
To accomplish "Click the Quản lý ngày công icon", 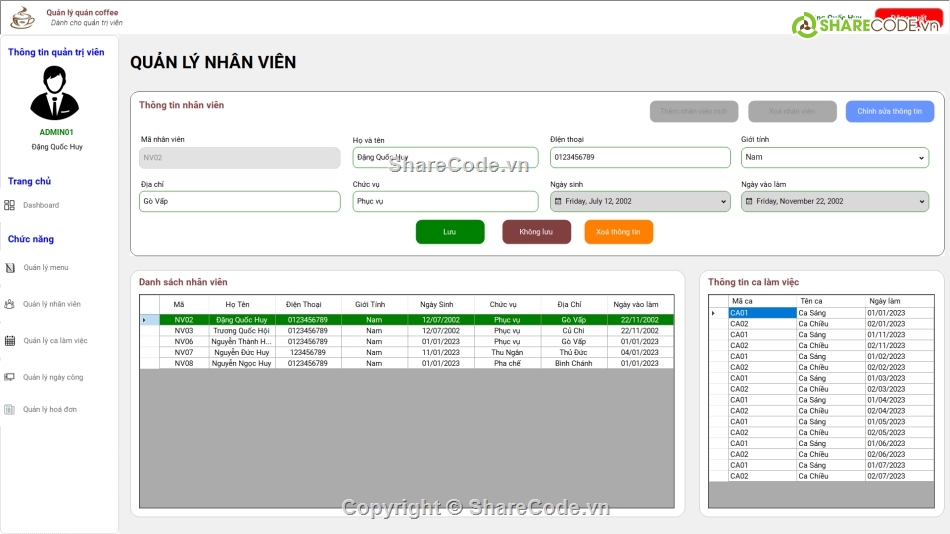I will pos(9,377).
